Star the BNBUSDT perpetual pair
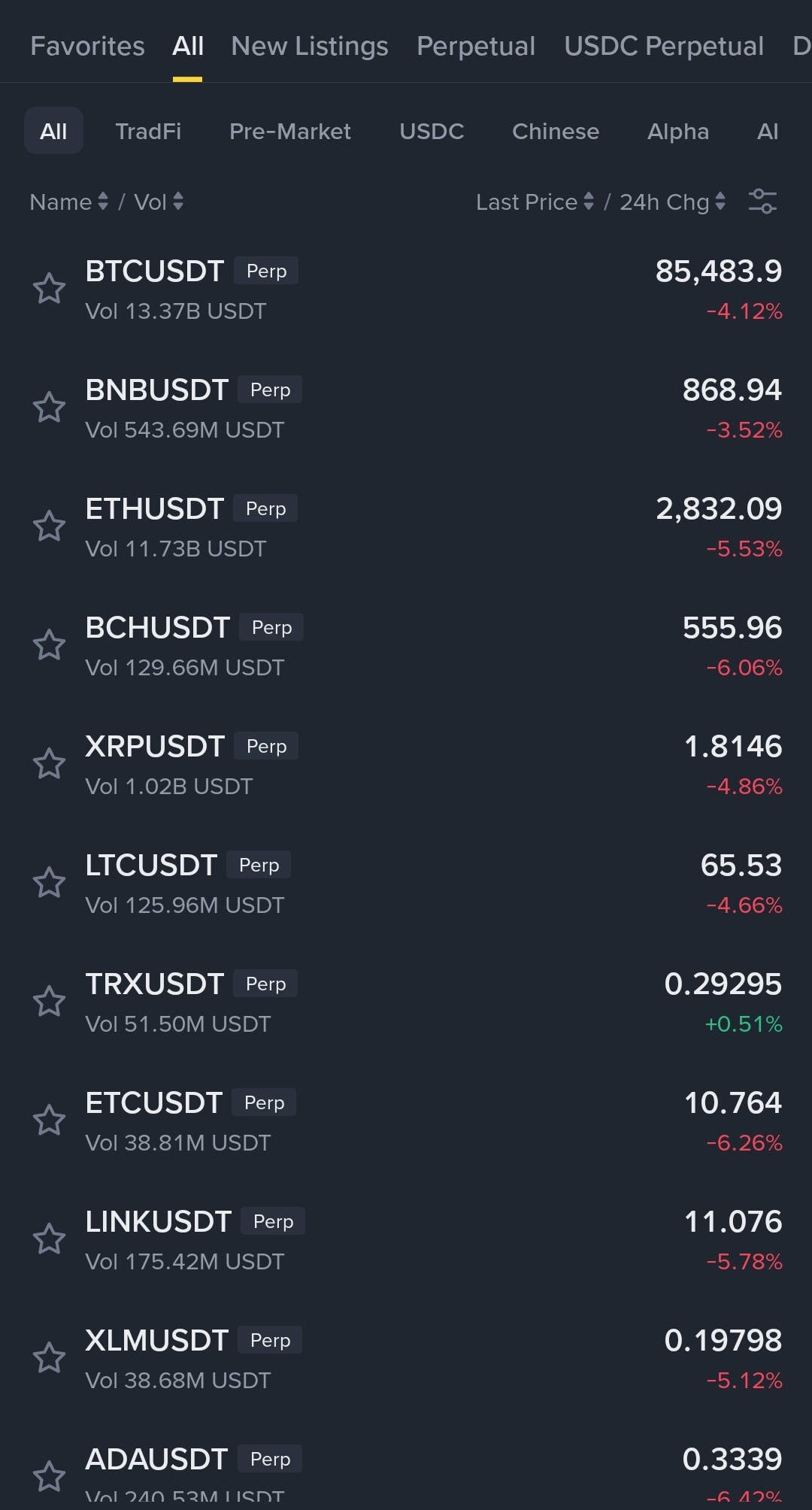812x1510 pixels. point(50,408)
